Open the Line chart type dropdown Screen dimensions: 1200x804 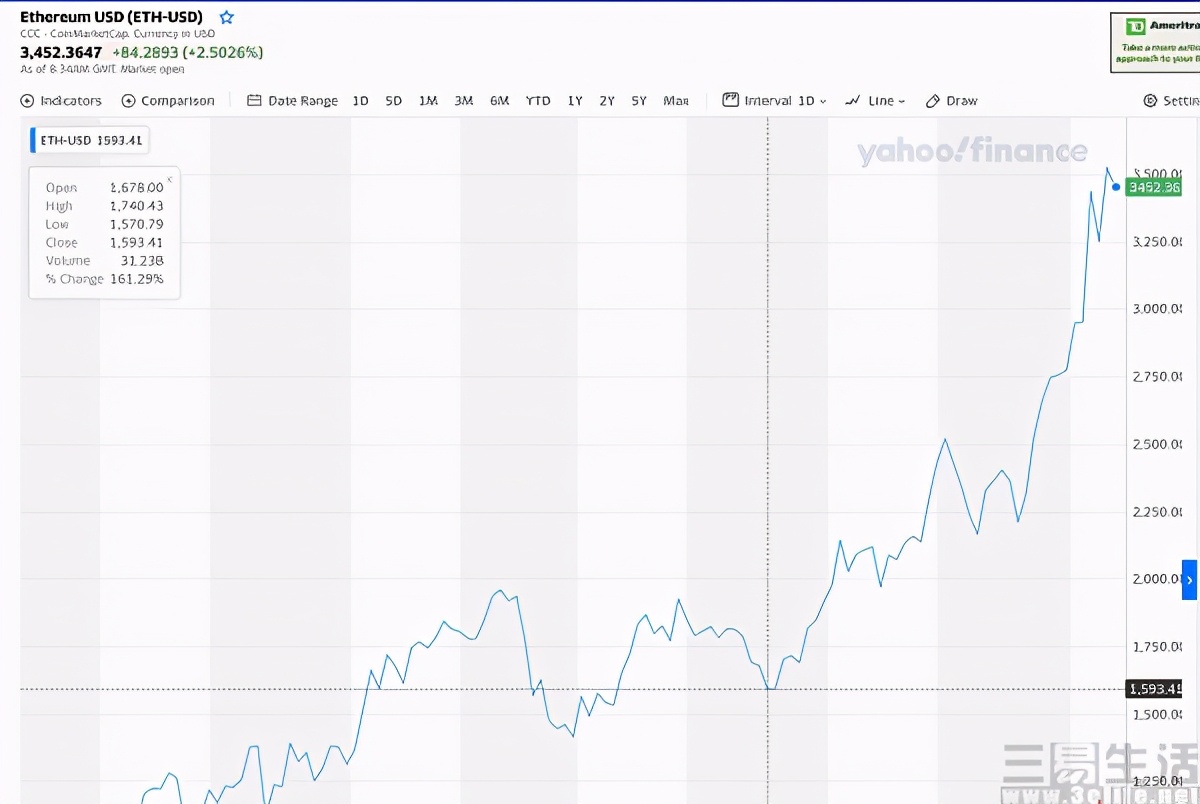pos(875,101)
